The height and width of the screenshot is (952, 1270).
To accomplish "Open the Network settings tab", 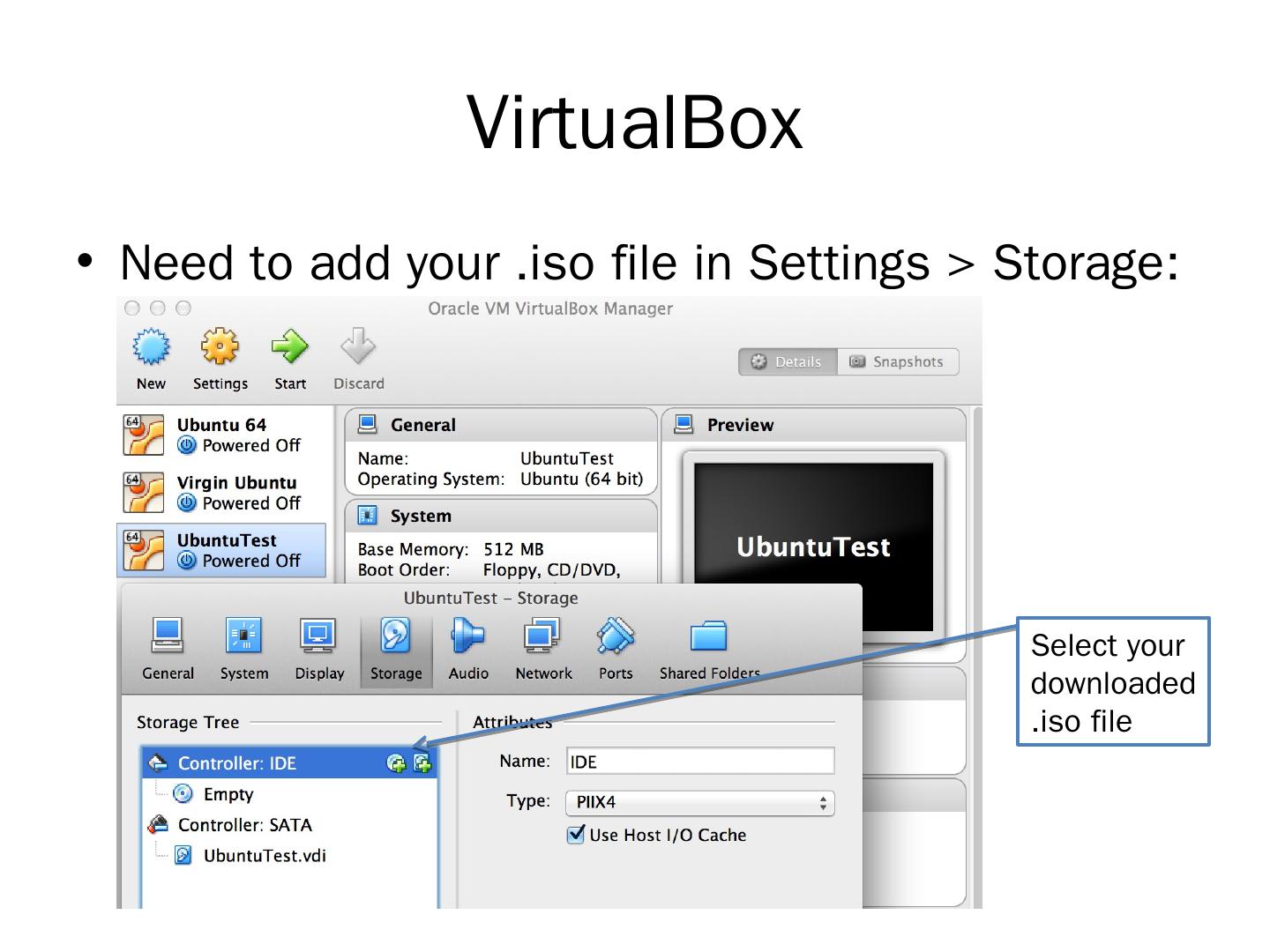I will point(543,649).
